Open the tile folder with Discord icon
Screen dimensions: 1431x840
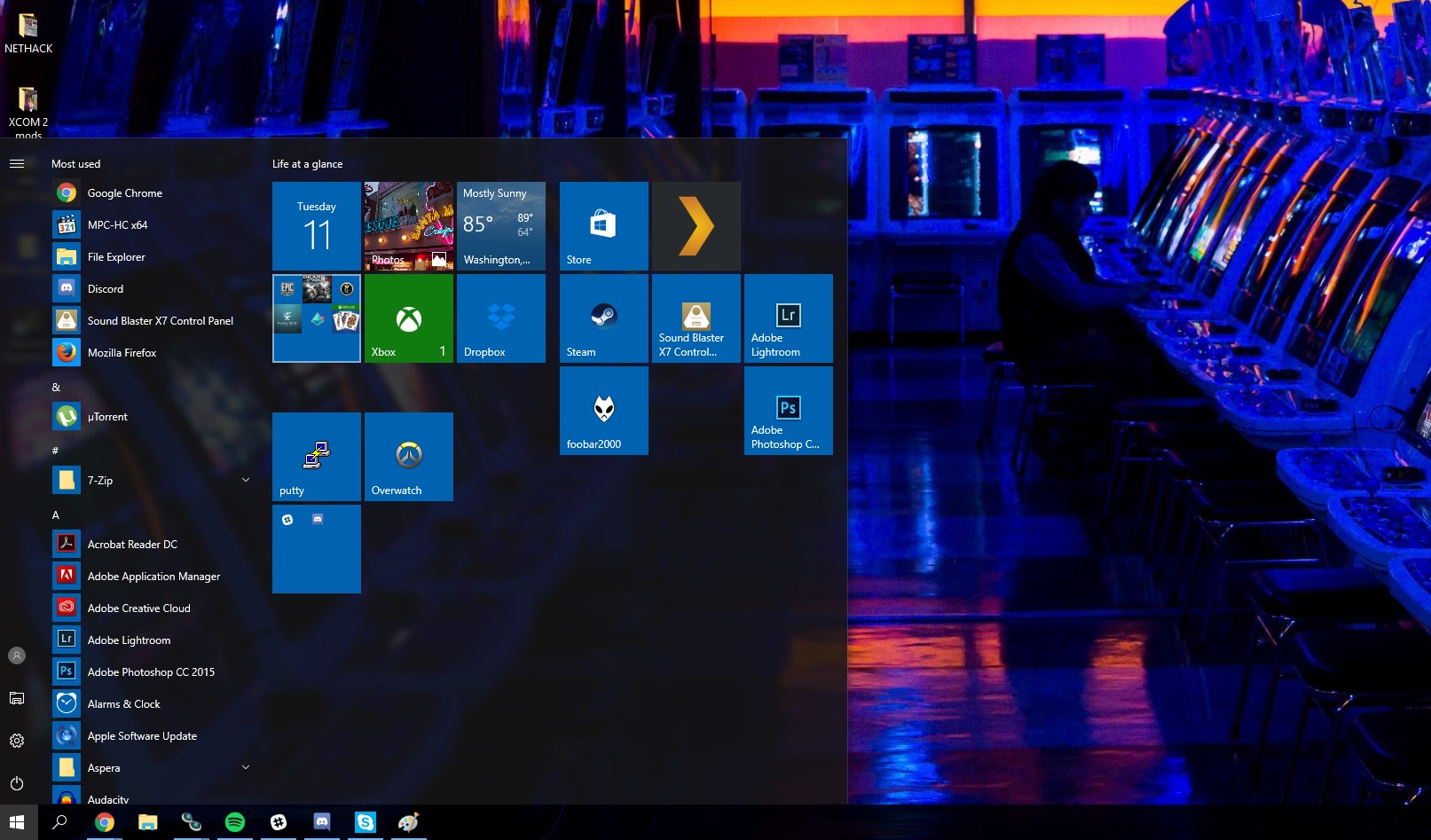tap(317, 549)
